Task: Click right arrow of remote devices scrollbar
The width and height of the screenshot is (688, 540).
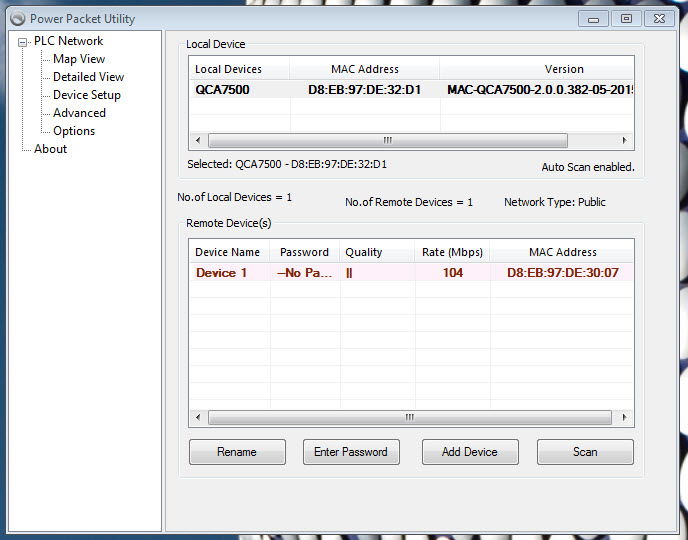Action: (x=624, y=417)
